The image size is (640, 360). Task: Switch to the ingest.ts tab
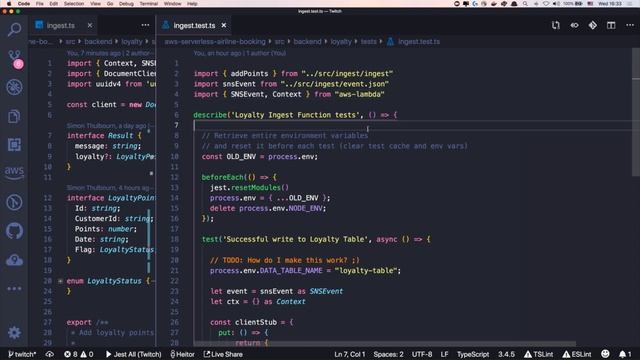[60, 25]
